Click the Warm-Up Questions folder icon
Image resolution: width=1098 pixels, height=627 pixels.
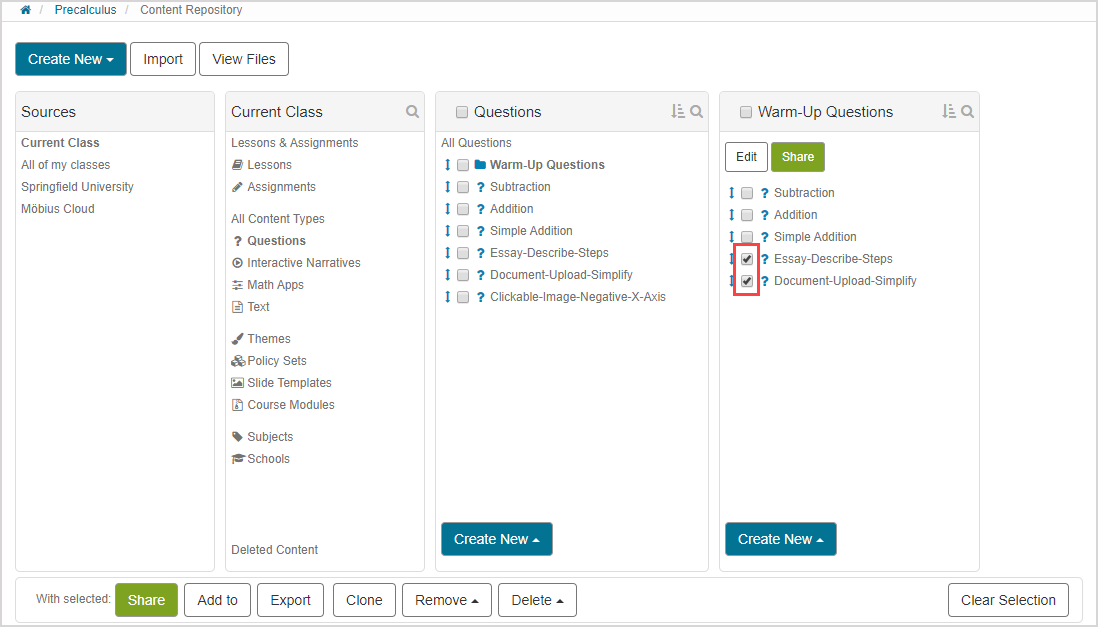pos(480,165)
